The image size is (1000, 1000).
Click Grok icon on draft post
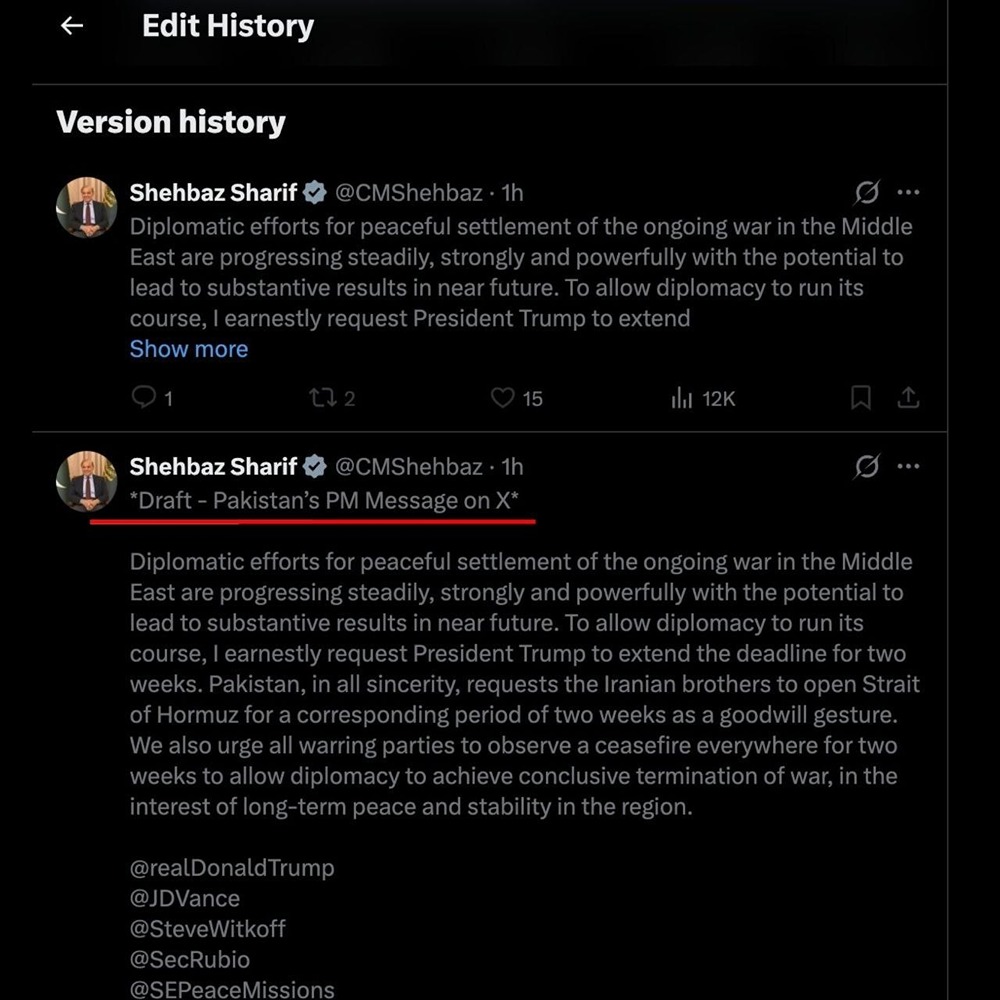pyautogui.click(x=867, y=466)
